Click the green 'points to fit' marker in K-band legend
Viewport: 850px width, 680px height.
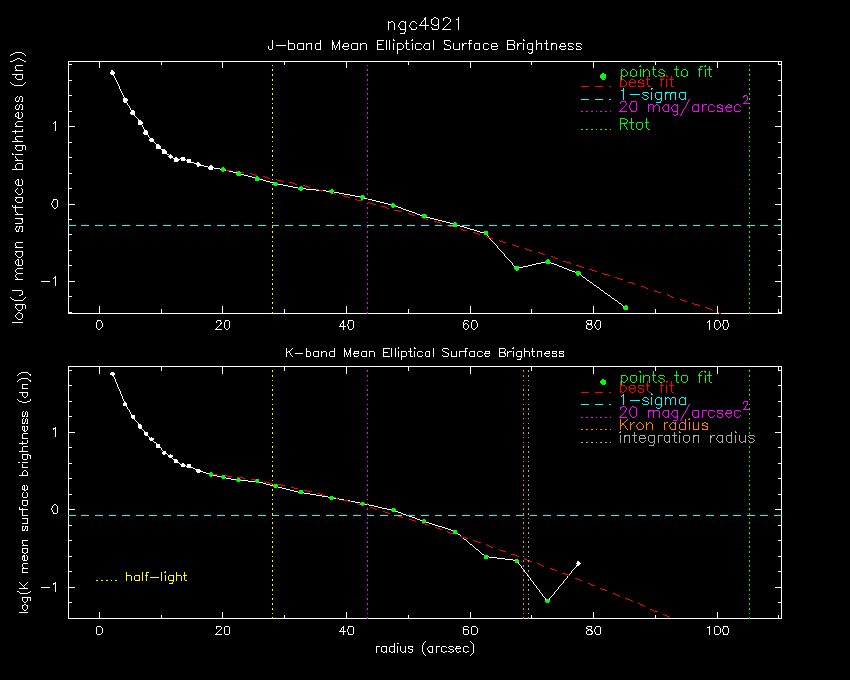603,383
